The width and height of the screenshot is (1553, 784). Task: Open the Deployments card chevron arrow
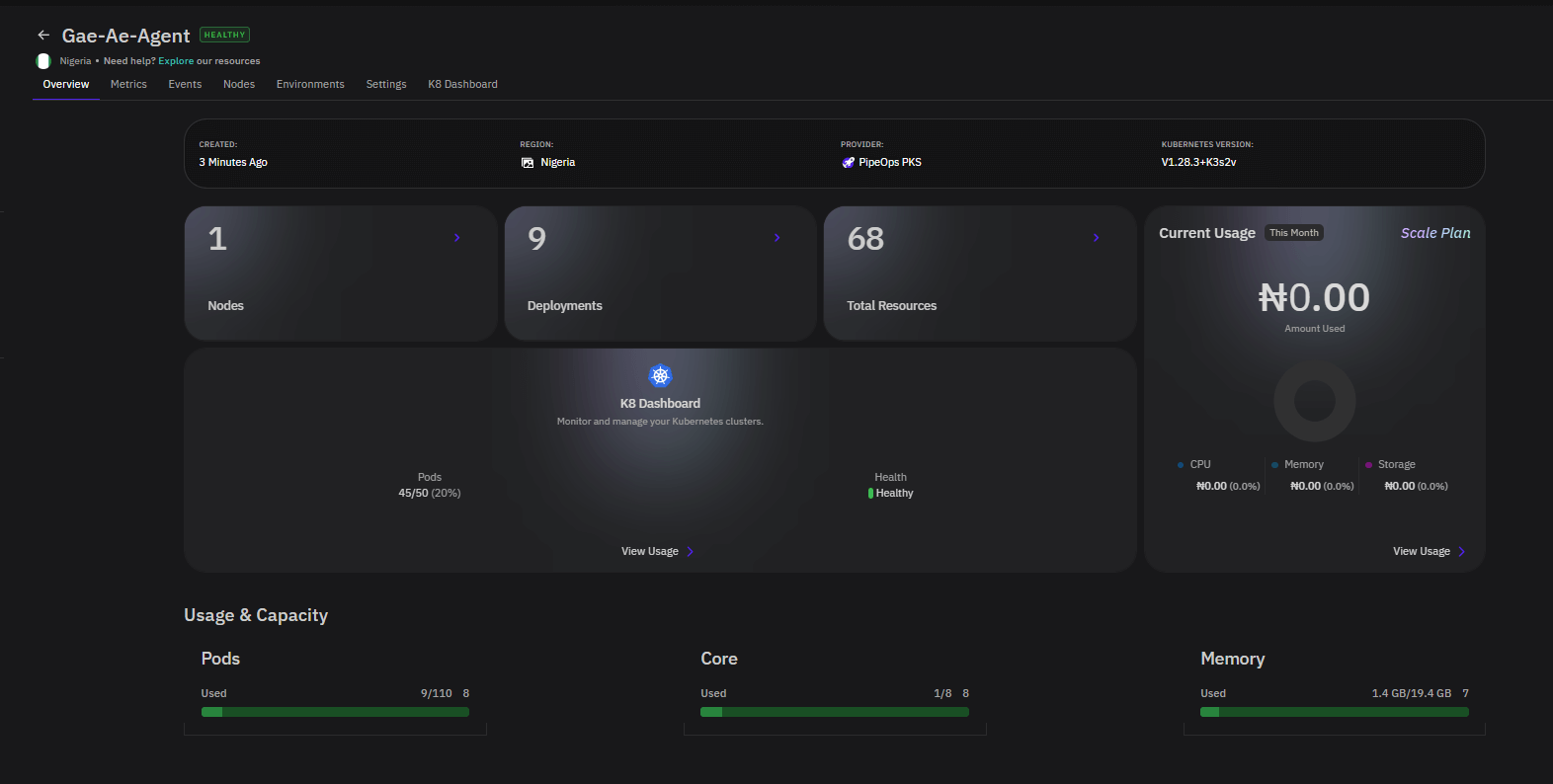tap(777, 238)
